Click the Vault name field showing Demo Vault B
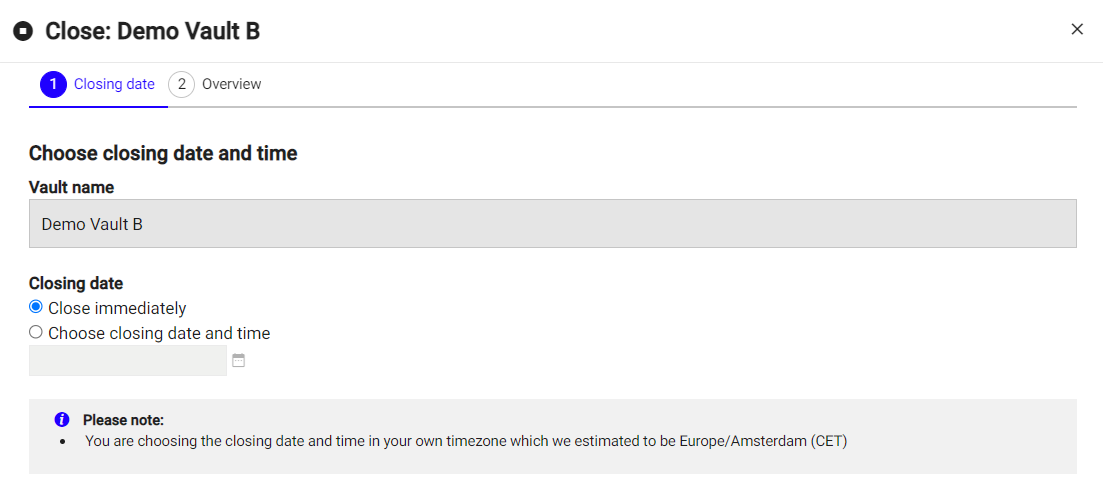 coord(552,224)
